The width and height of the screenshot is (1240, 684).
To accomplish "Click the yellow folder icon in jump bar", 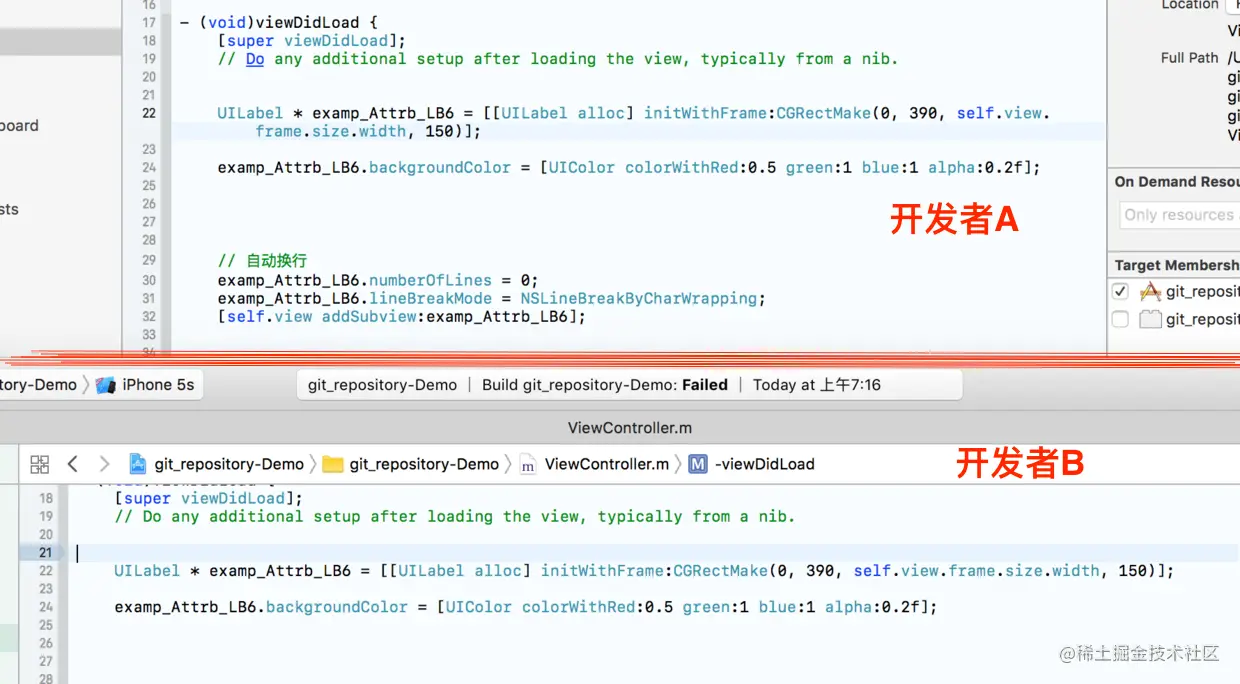I will tap(333, 464).
